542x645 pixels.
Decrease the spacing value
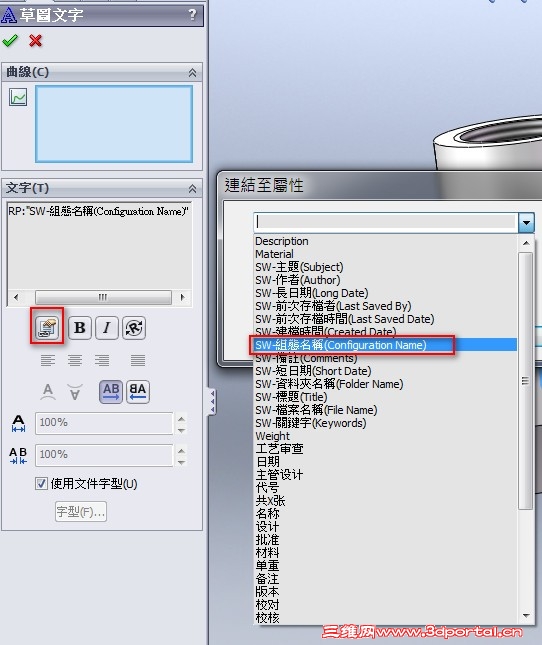coord(181,462)
